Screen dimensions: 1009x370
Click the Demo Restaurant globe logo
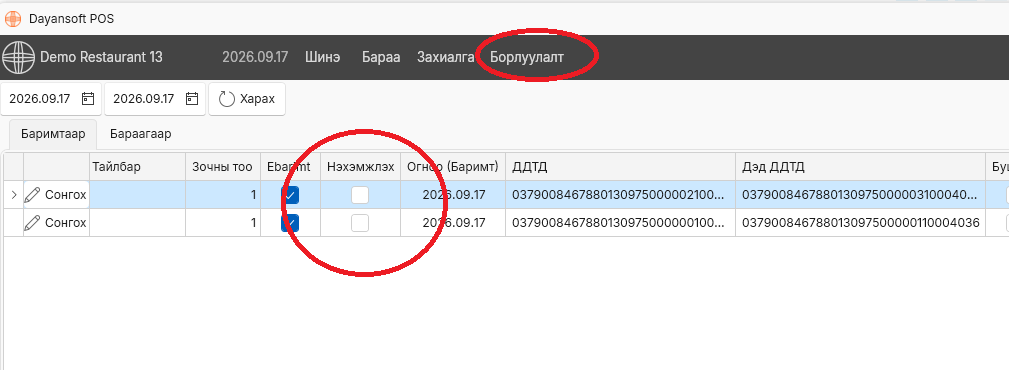click(x=17, y=57)
